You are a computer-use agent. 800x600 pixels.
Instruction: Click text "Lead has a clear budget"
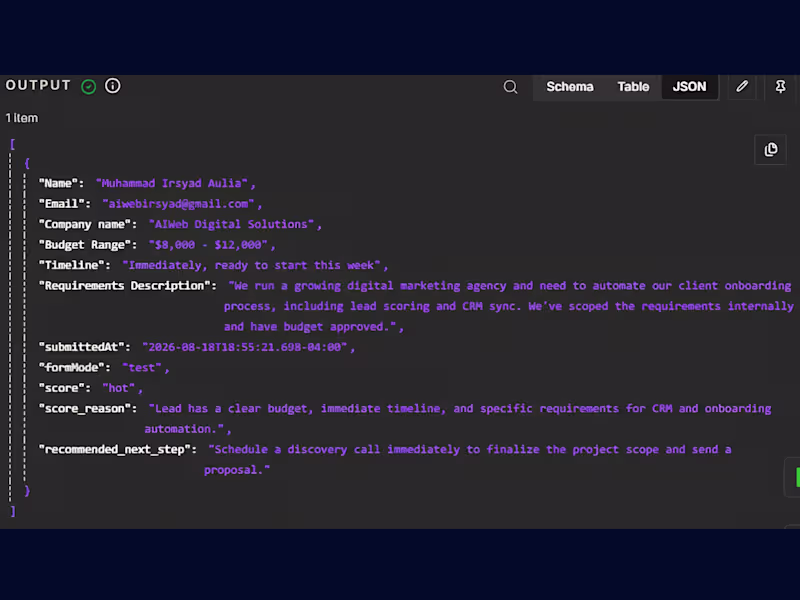point(231,409)
